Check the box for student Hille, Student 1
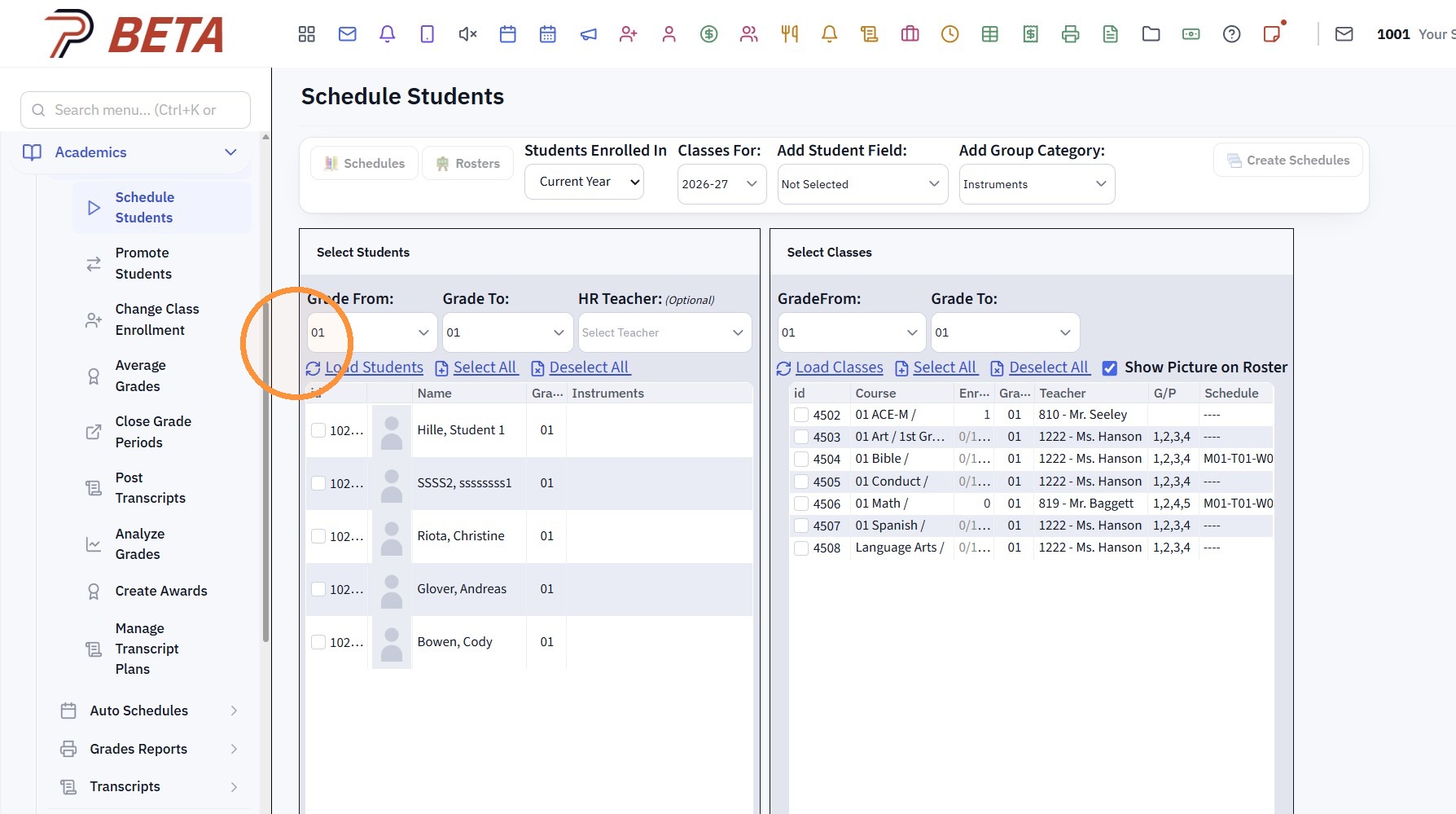Image resolution: width=1456 pixels, height=814 pixels. (318, 430)
